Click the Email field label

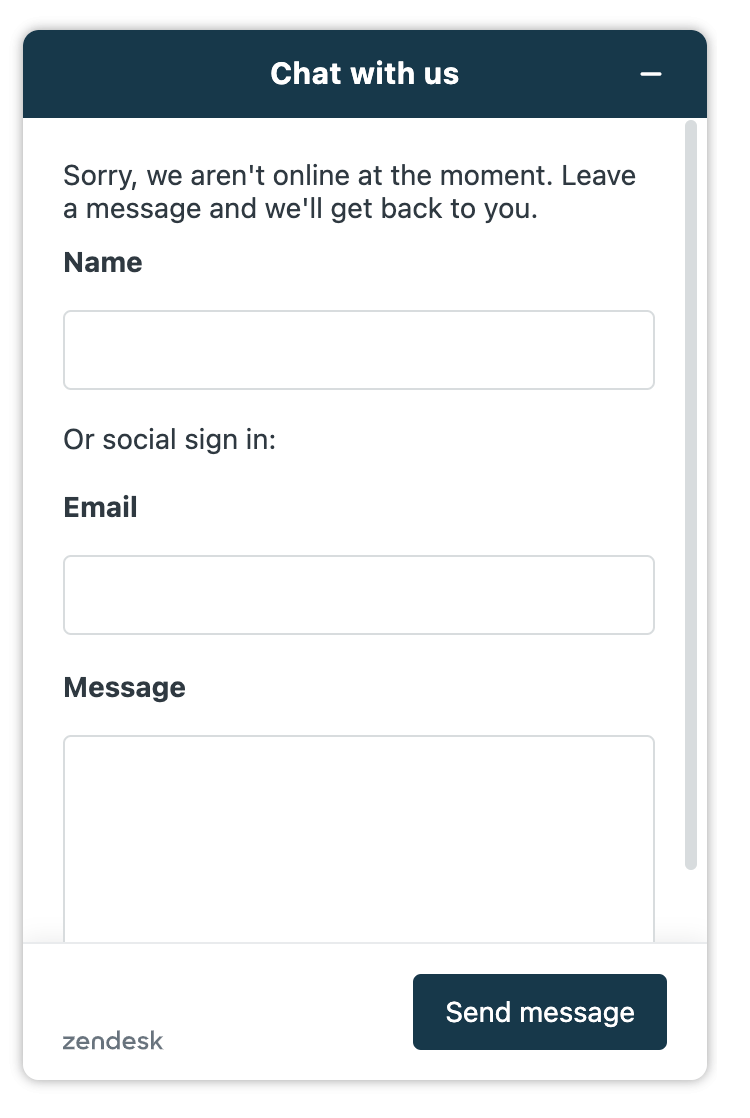coord(100,507)
